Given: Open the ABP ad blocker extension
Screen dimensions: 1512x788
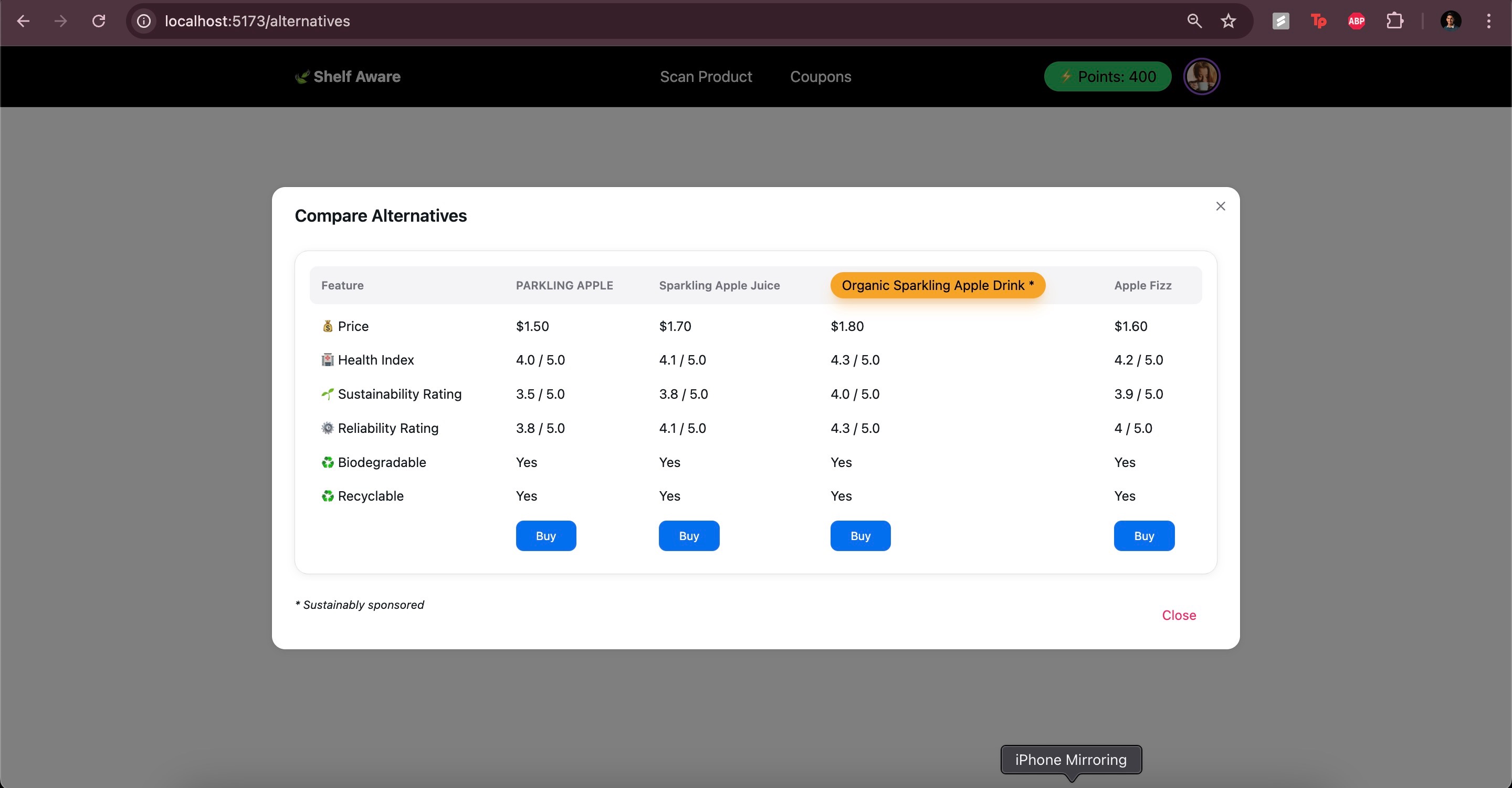Looking at the screenshot, I should (1356, 21).
